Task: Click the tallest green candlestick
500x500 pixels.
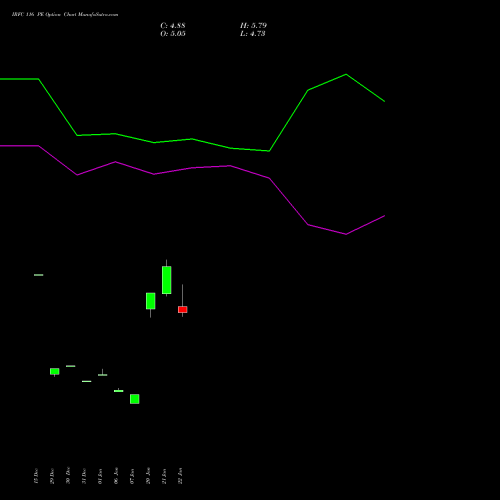Action: click(166, 280)
